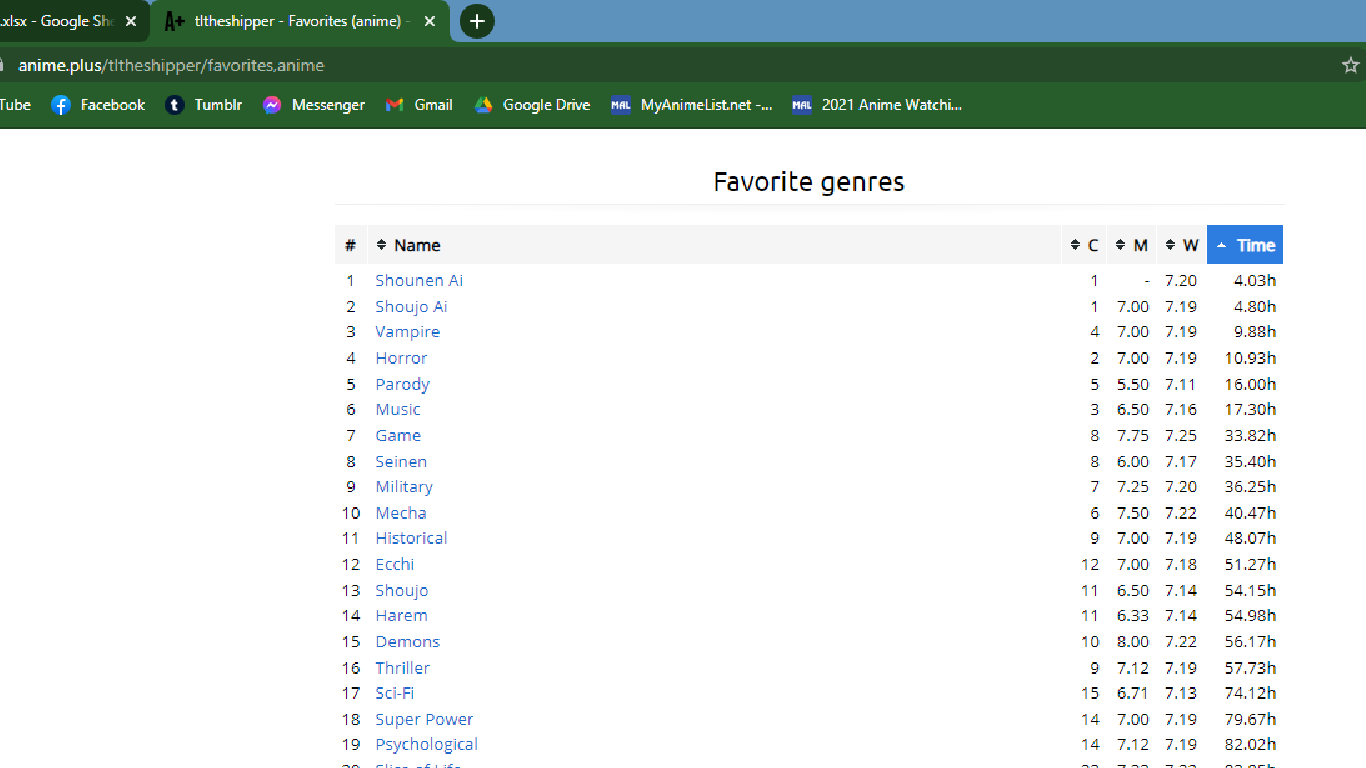Close the Google Sheets tab
Viewport: 1366px width, 768px height.
click(130, 21)
